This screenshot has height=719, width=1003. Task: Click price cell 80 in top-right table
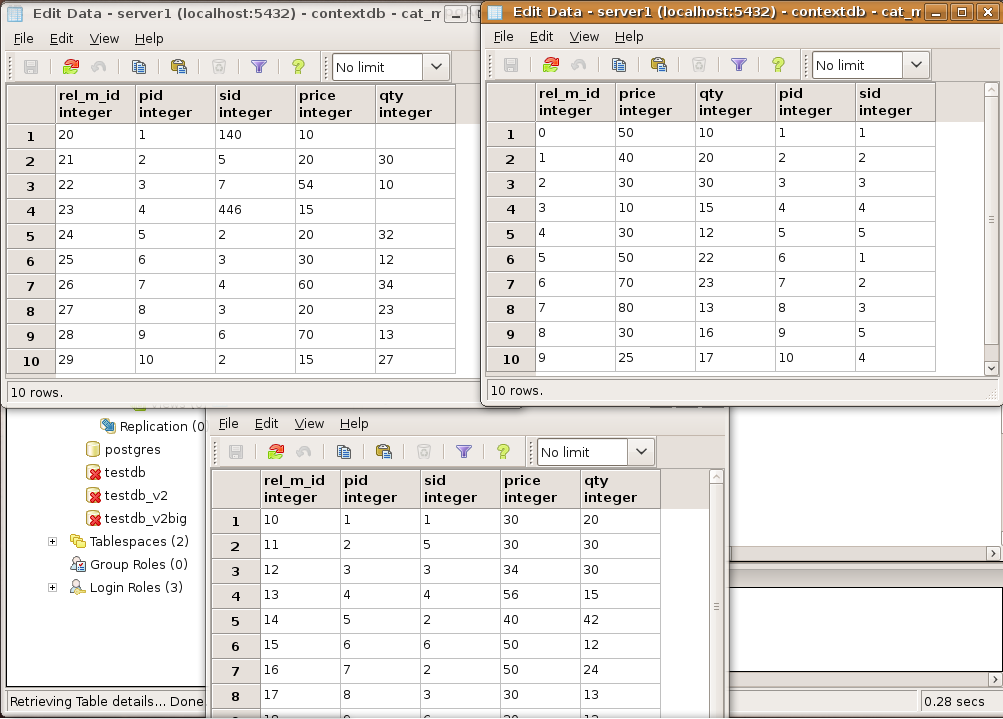pyautogui.click(x=655, y=308)
